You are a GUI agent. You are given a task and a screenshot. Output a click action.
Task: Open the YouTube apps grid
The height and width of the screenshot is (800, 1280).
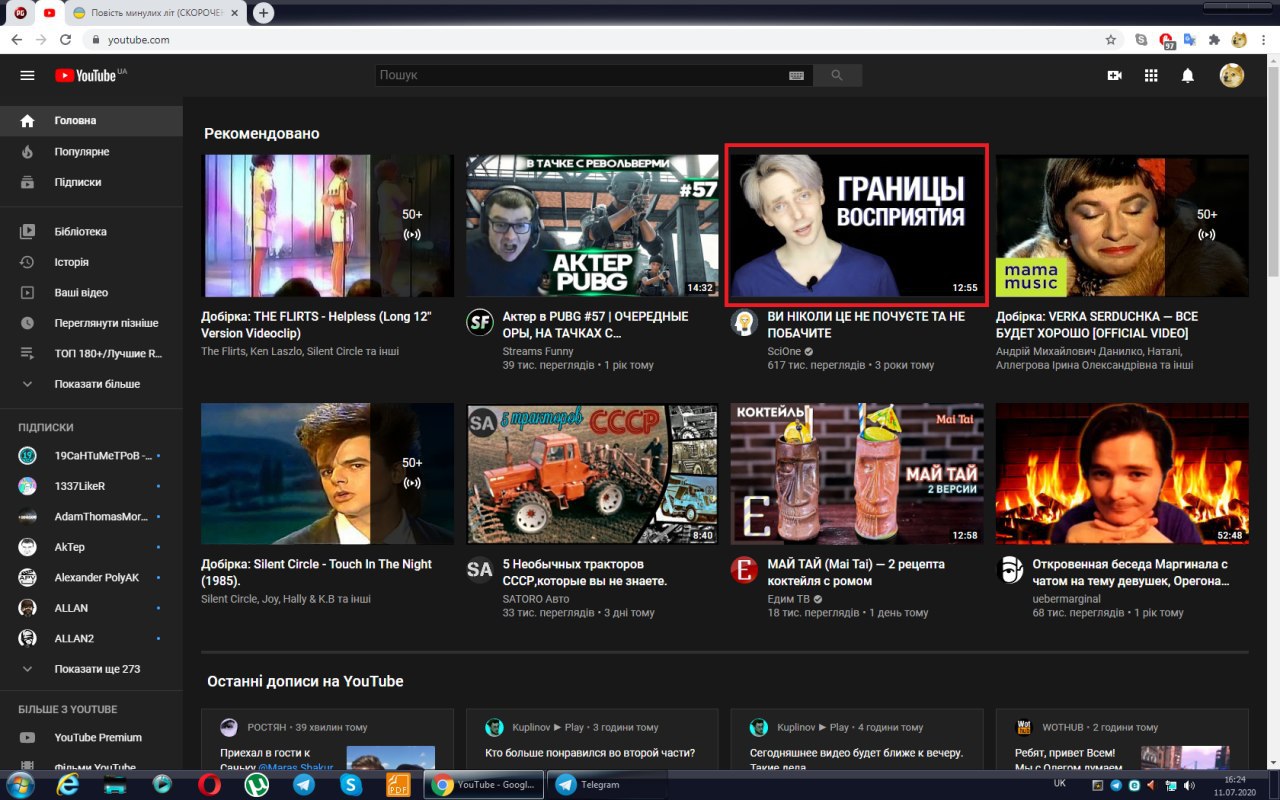(1151, 76)
